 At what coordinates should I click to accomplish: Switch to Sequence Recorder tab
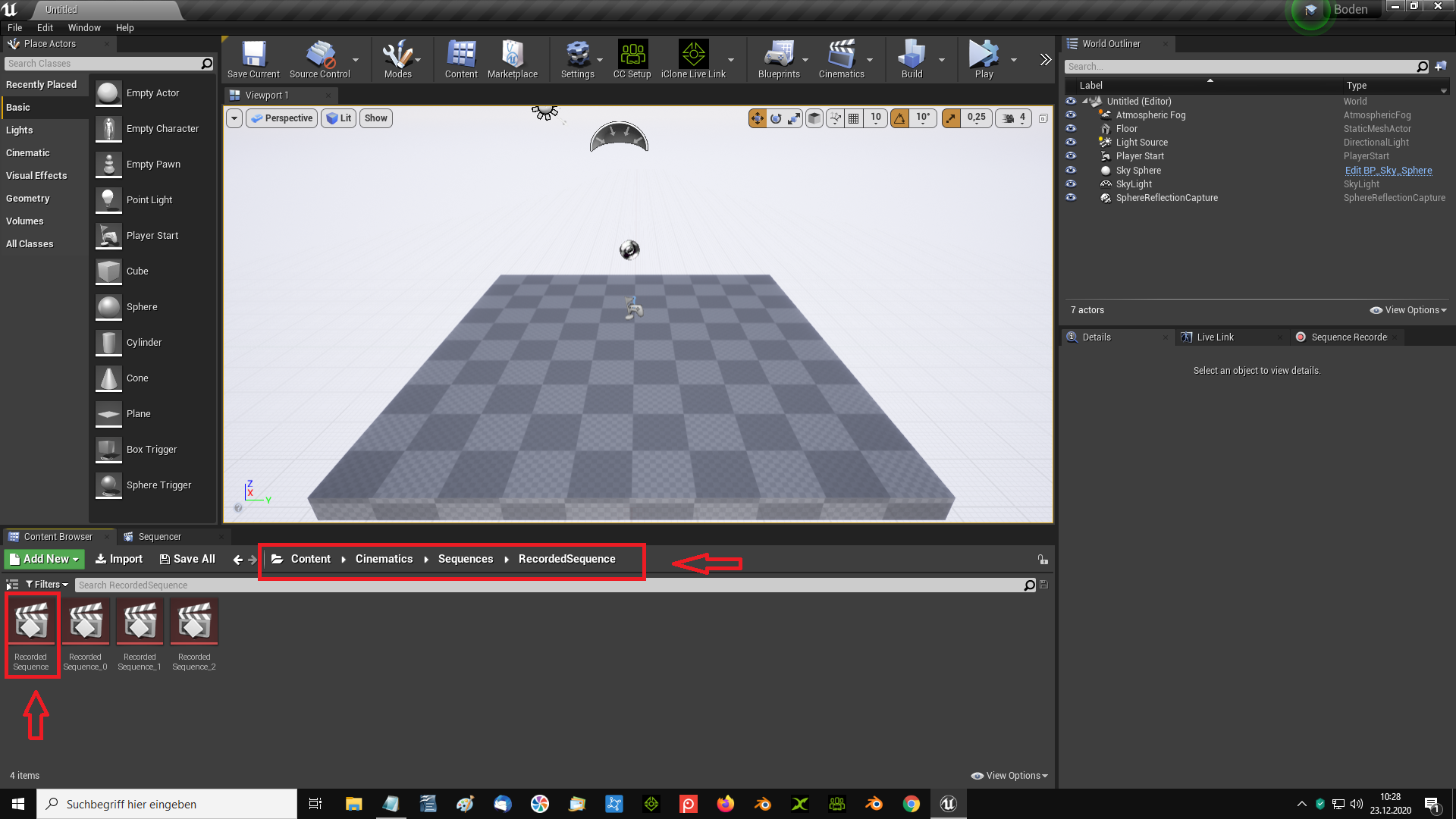click(1349, 337)
